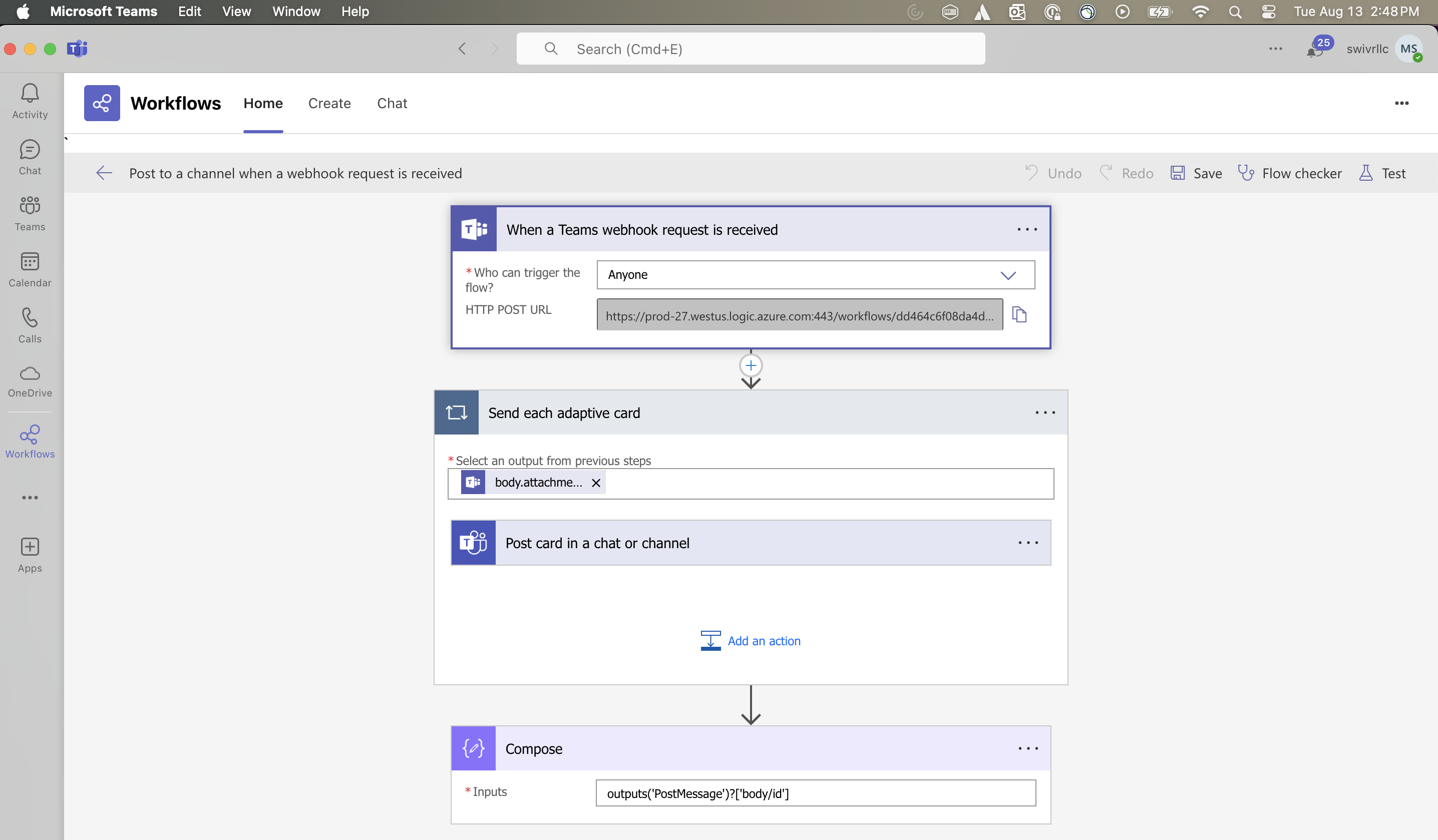Open Activity in the sidebar

[30, 102]
